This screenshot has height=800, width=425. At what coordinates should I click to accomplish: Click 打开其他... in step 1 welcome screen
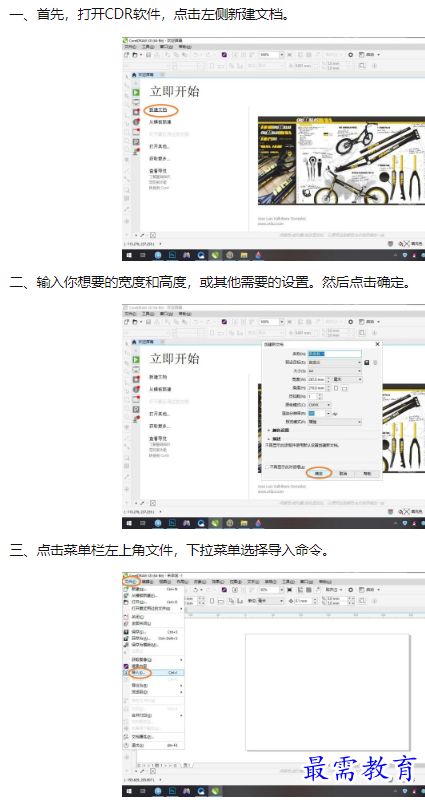click(160, 146)
